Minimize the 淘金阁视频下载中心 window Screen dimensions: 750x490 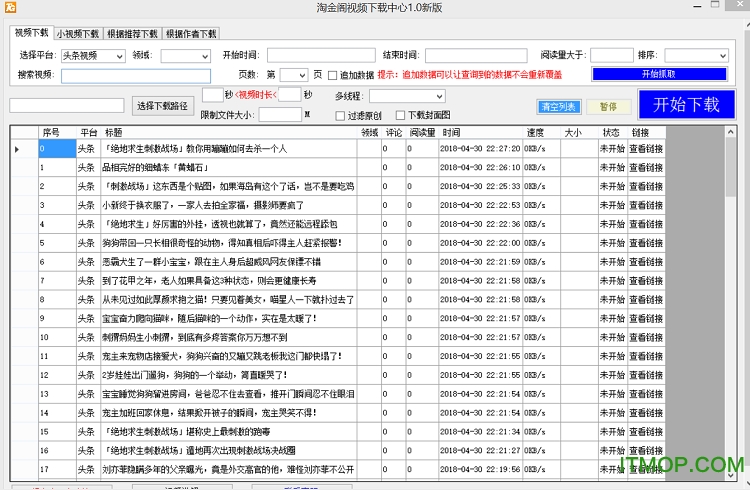click(697, 6)
